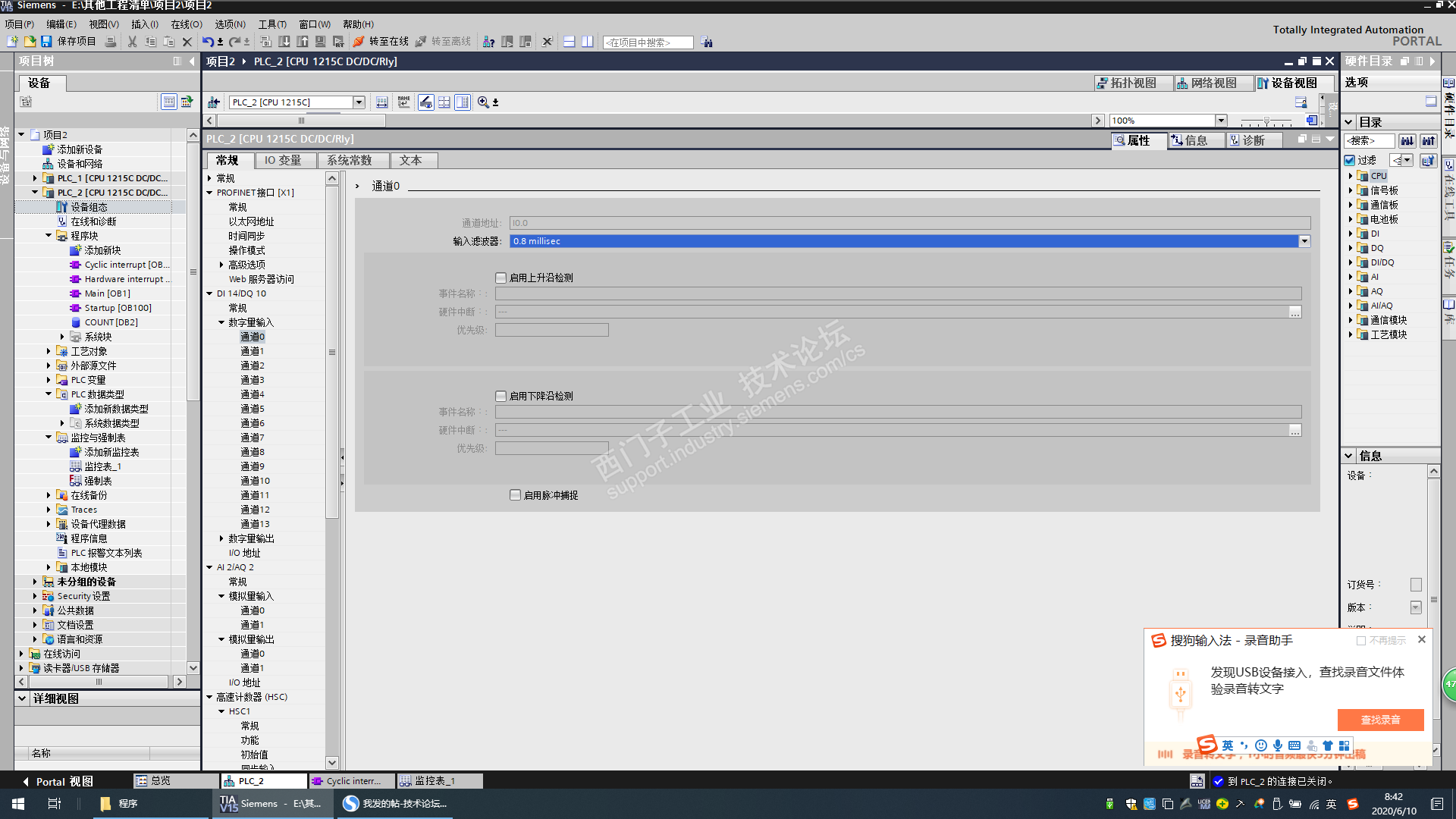Image resolution: width=1456 pixels, height=819 pixels.
Task: Click the search binoculars icon in toolbar
Action: pyautogui.click(x=707, y=42)
